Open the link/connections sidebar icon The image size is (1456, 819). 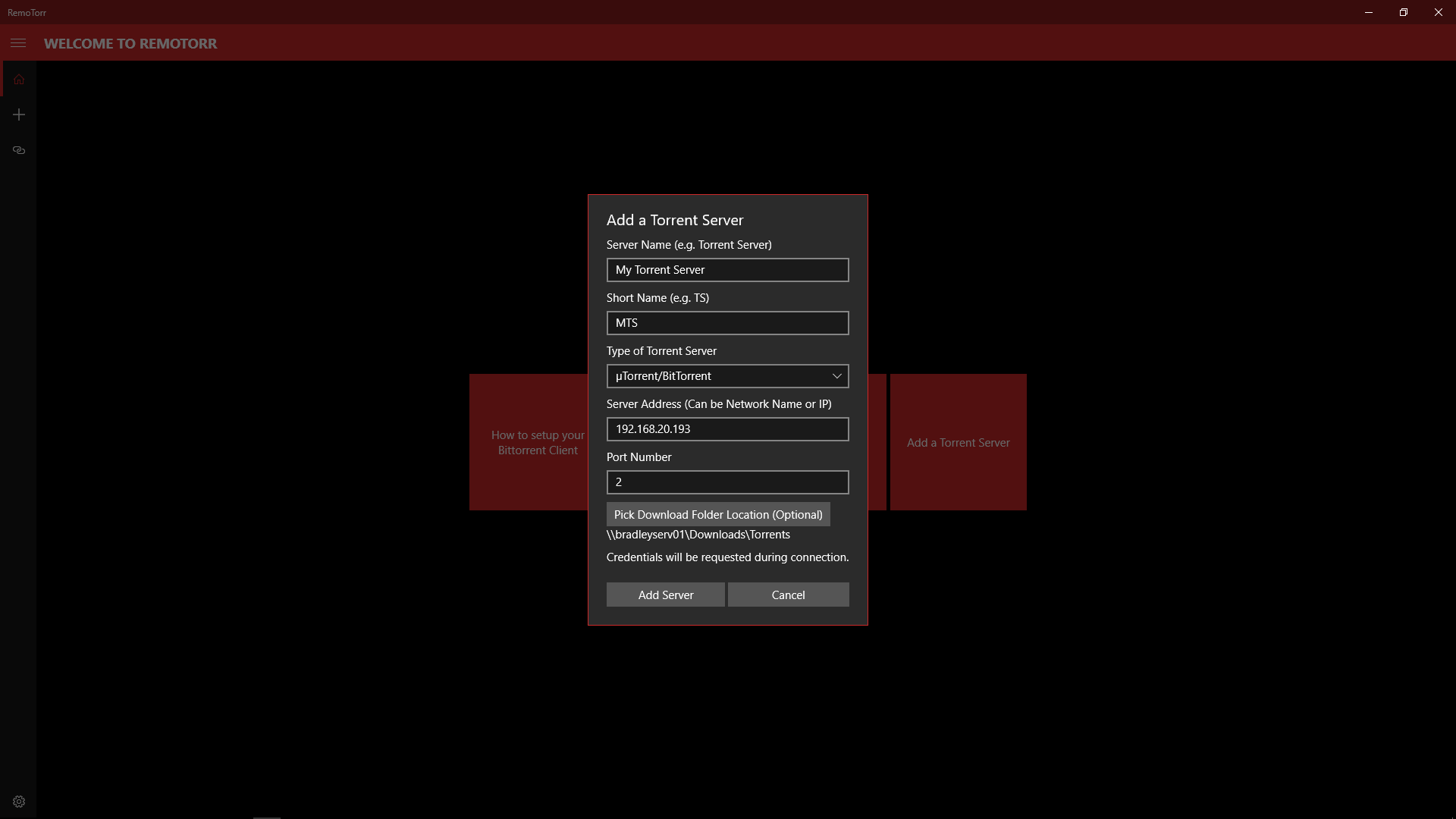(19, 150)
